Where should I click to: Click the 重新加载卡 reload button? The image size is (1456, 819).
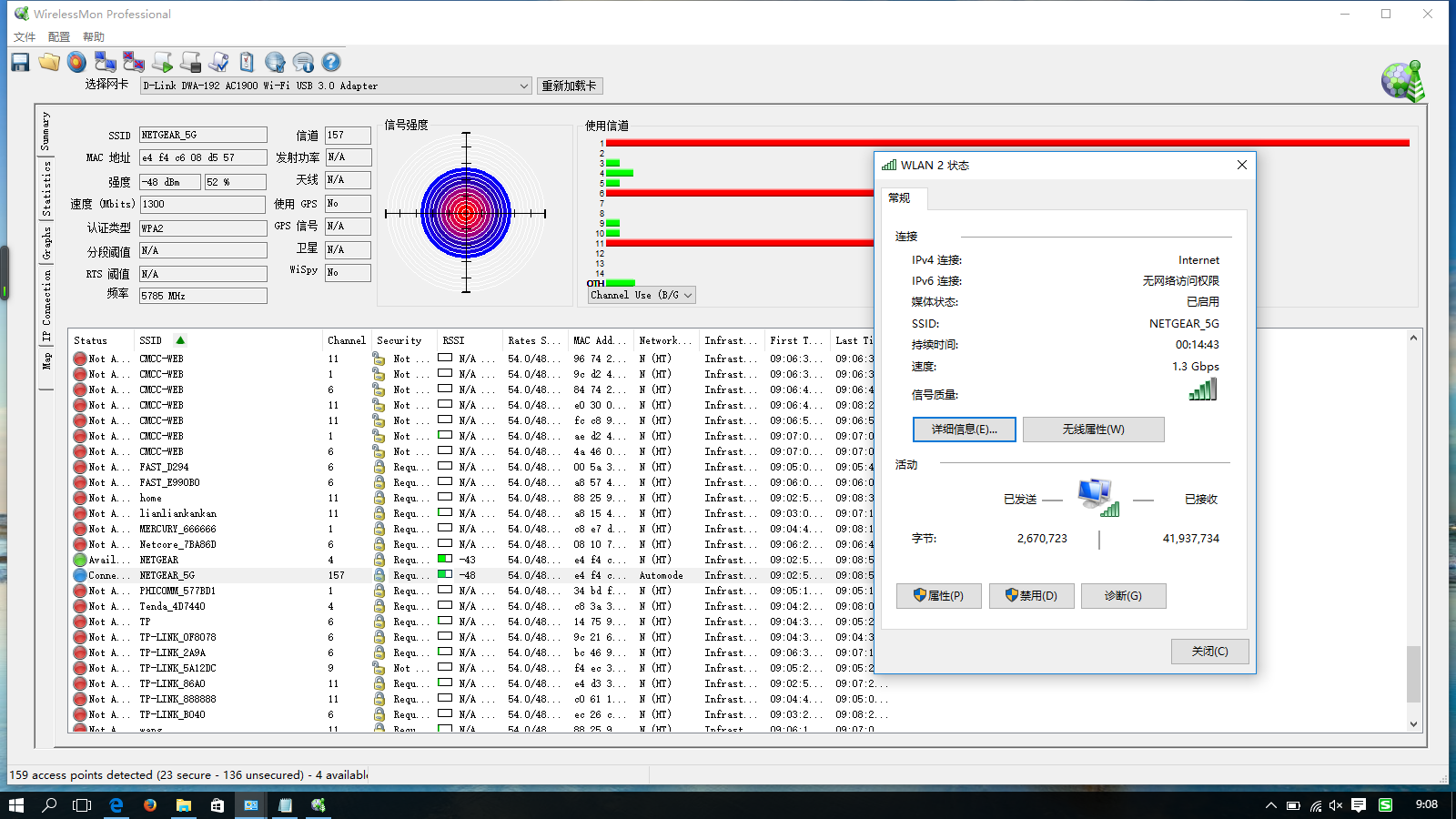[x=570, y=86]
